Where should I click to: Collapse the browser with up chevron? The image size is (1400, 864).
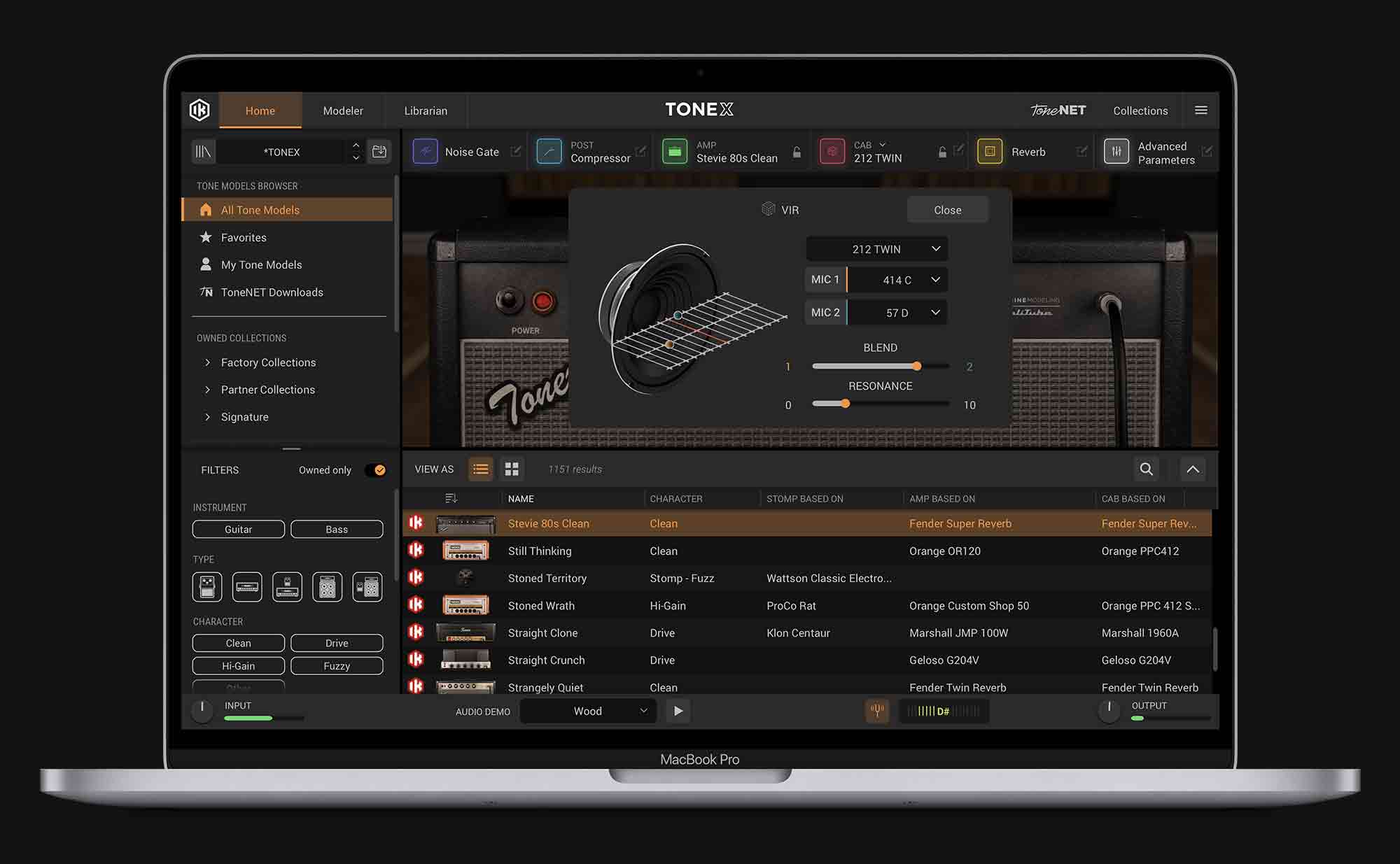pyautogui.click(x=1193, y=469)
